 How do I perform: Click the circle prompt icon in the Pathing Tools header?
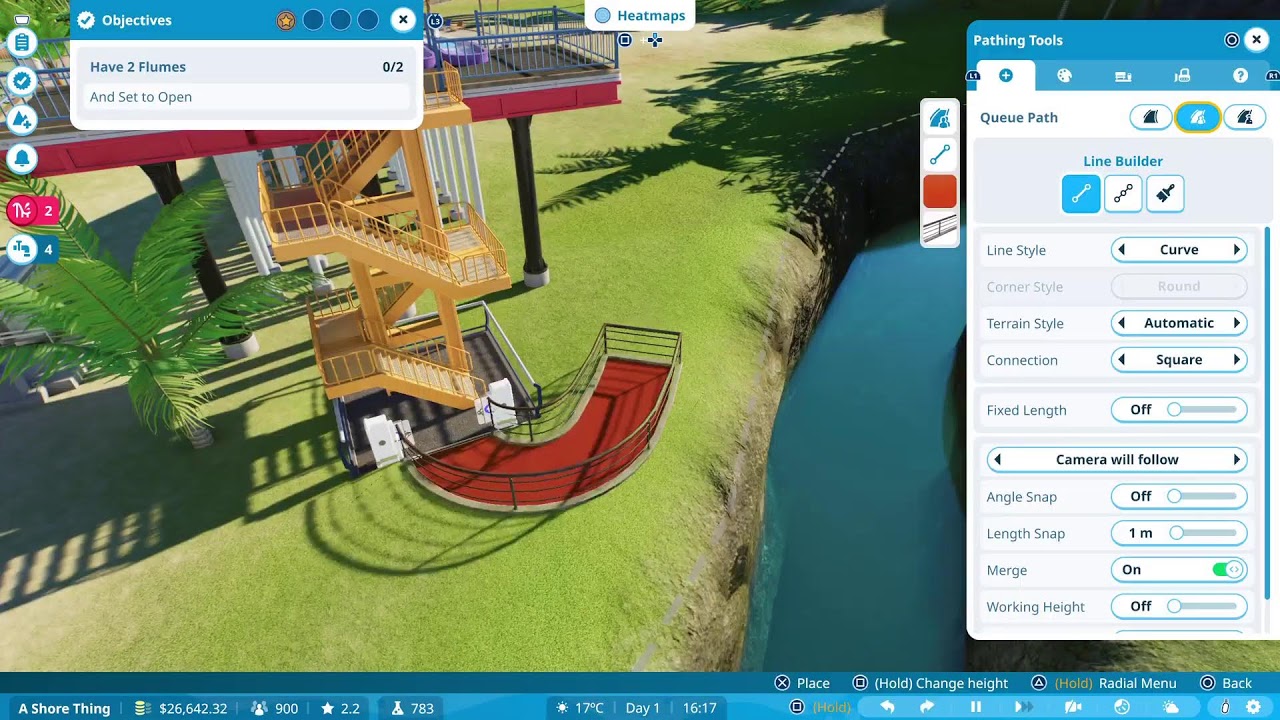click(1232, 40)
